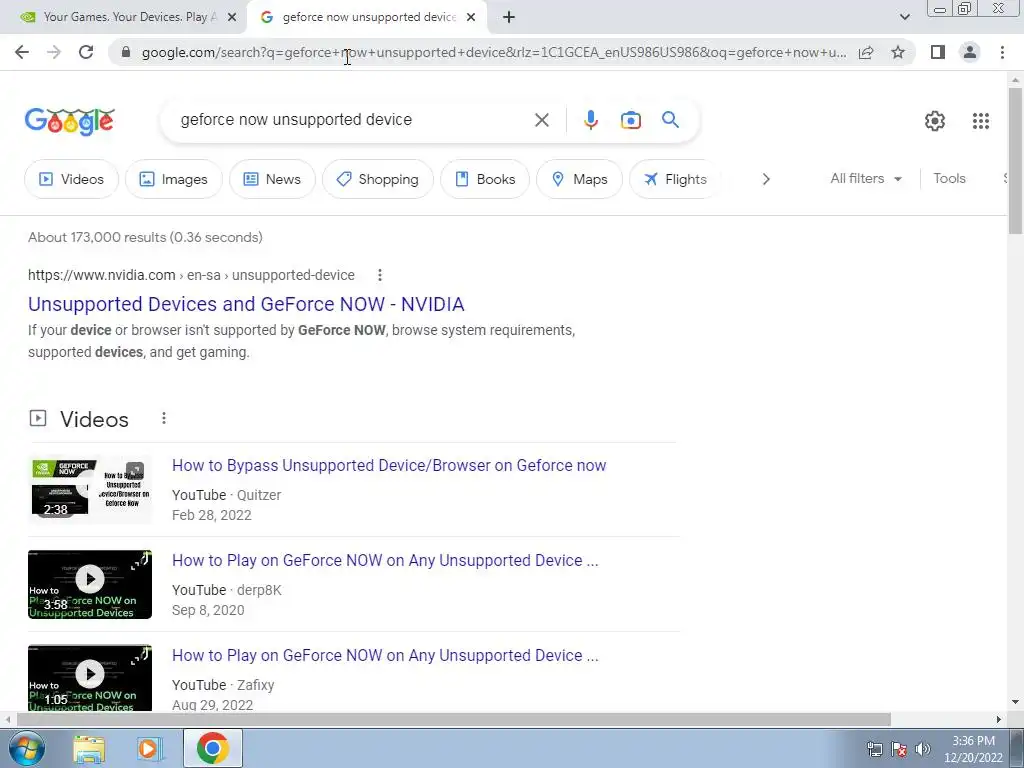Click the Chrome taskbar icon
The image size is (1024, 768).
213,748
